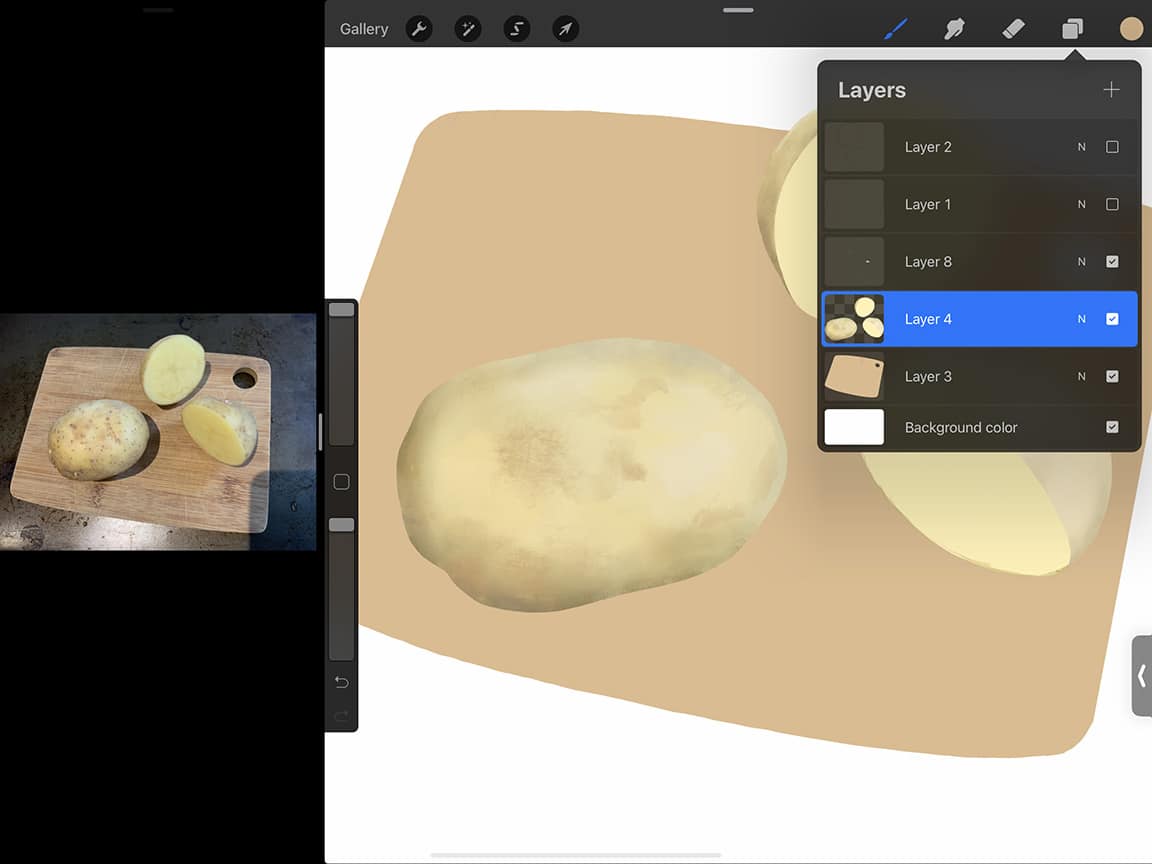Activate the Transform arrow tool

(x=565, y=28)
